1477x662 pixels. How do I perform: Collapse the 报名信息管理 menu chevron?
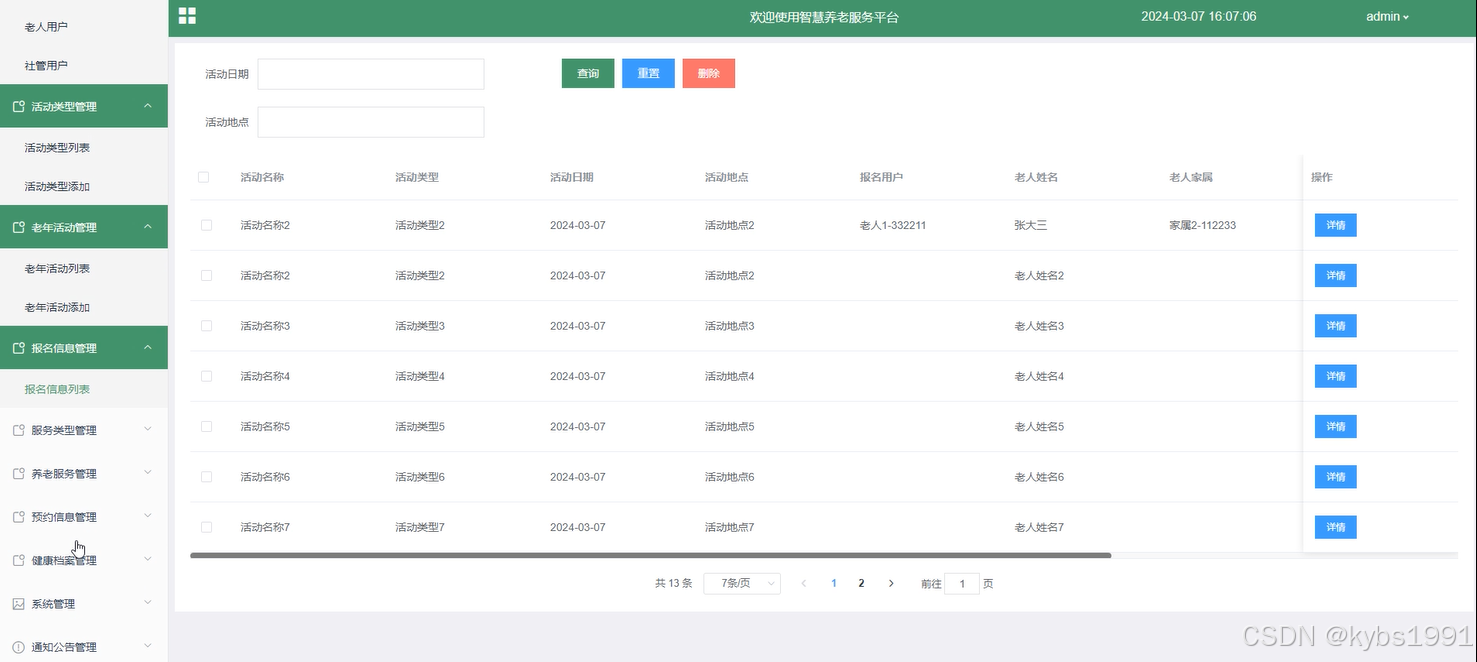tap(148, 348)
